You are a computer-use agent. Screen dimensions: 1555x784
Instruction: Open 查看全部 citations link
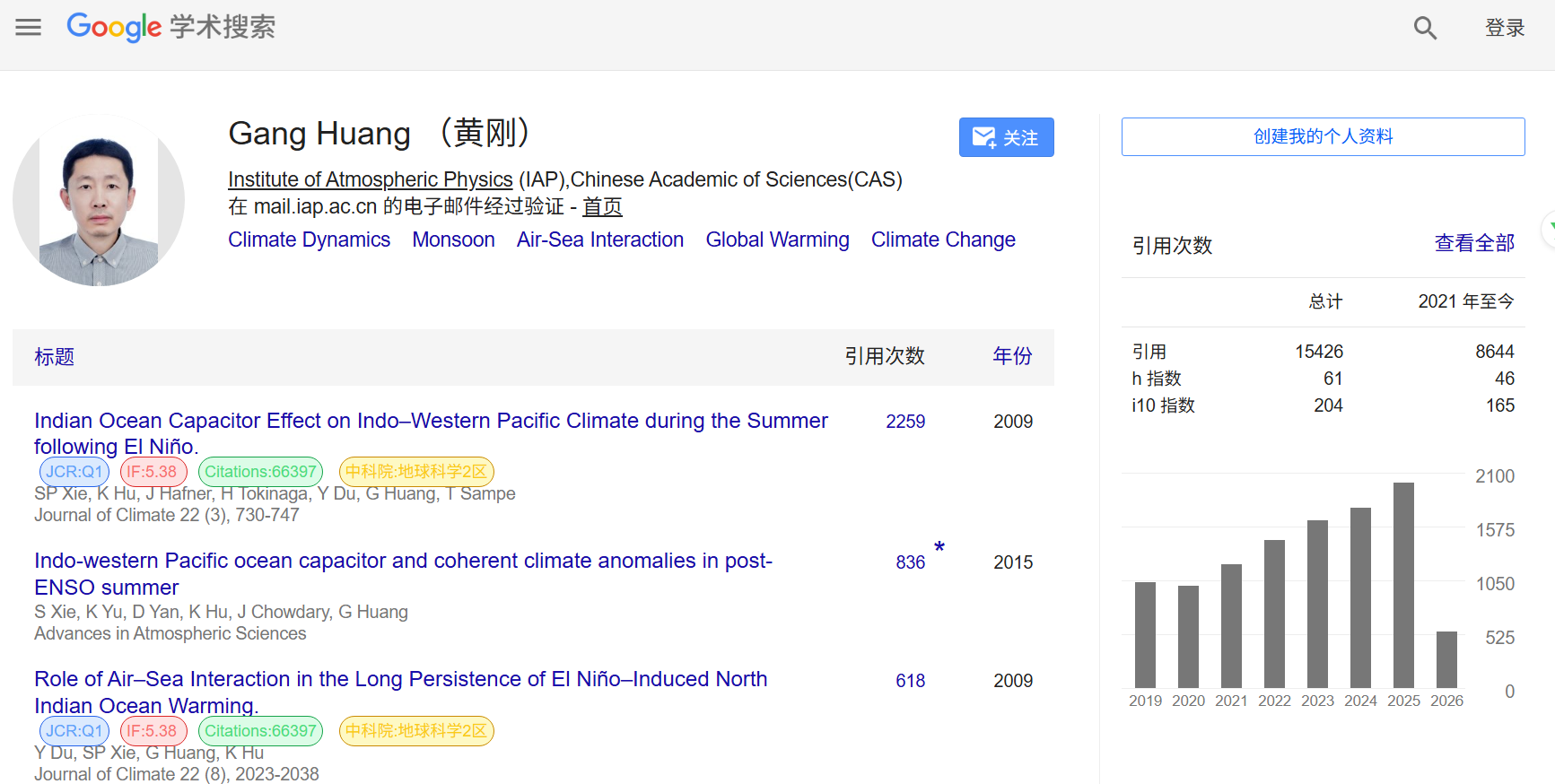(1474, 243)
